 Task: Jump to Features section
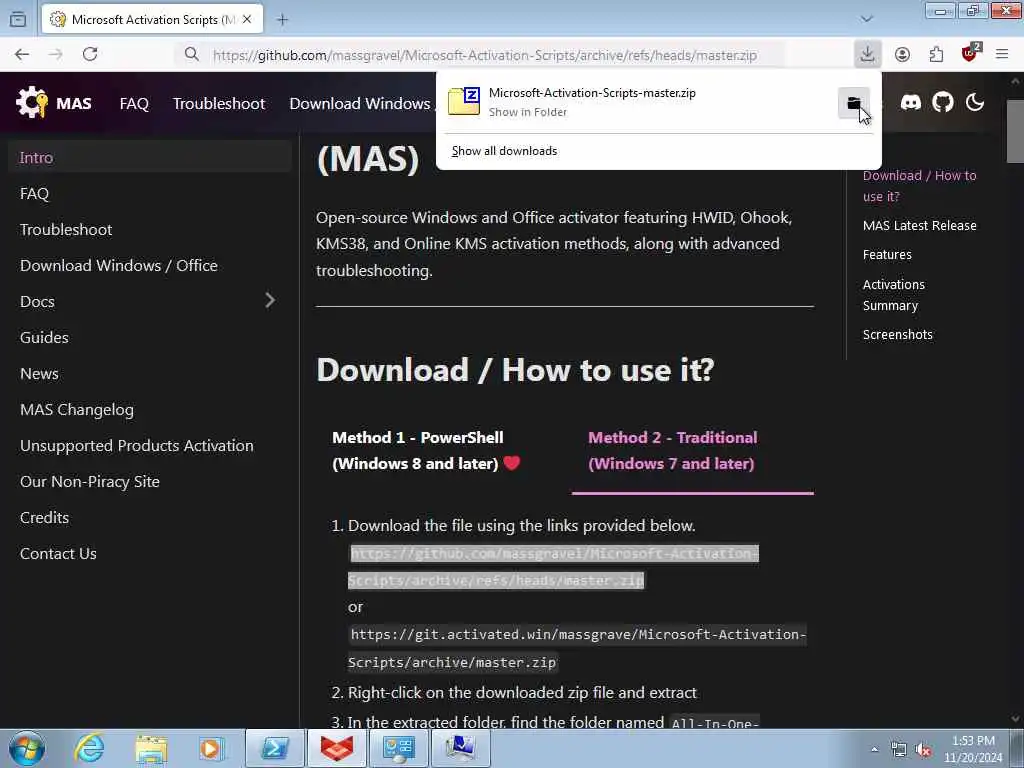[x=887, y=255]
